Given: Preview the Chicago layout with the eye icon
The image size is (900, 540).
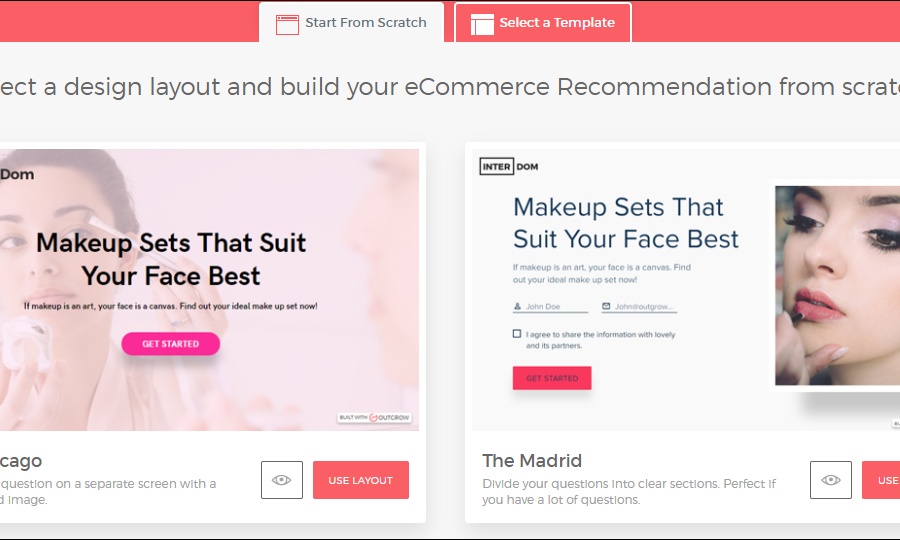Looking at the screenshot, I should [x=282, y=480].
